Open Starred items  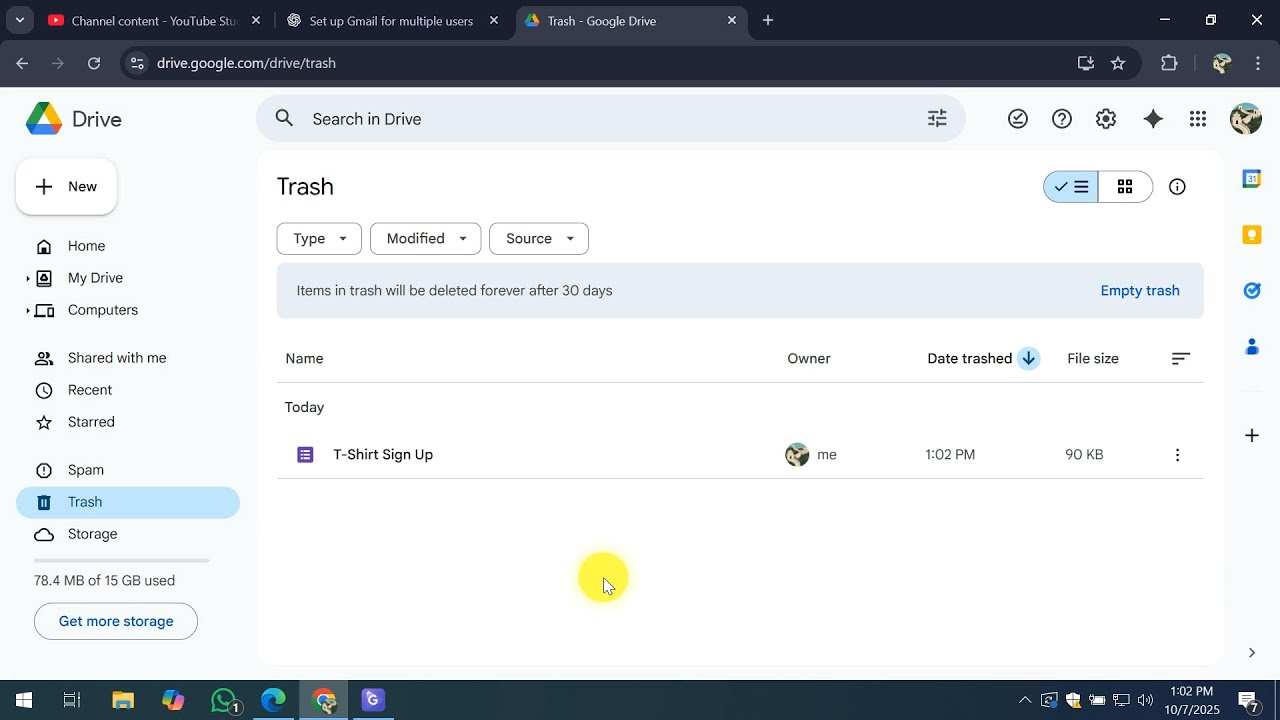point(128,422)
